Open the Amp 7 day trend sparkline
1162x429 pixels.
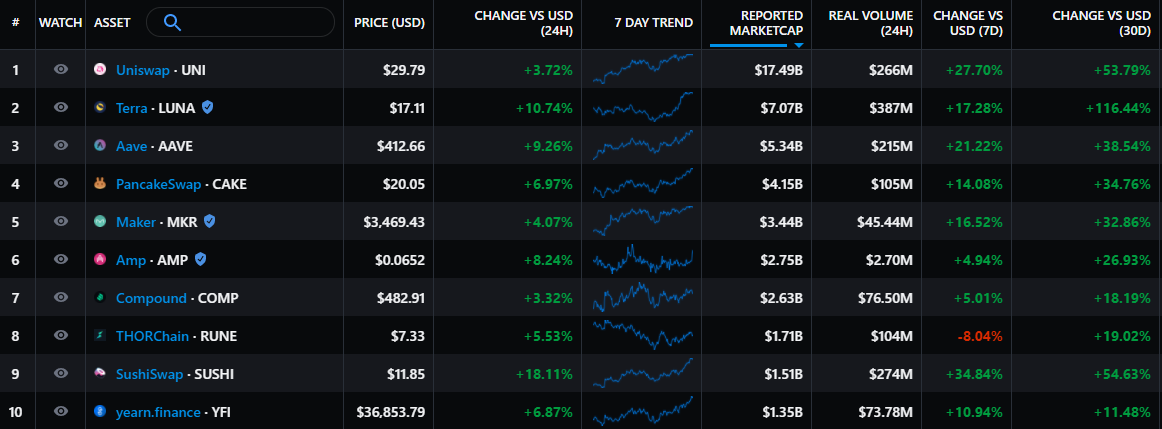point(642,260)
